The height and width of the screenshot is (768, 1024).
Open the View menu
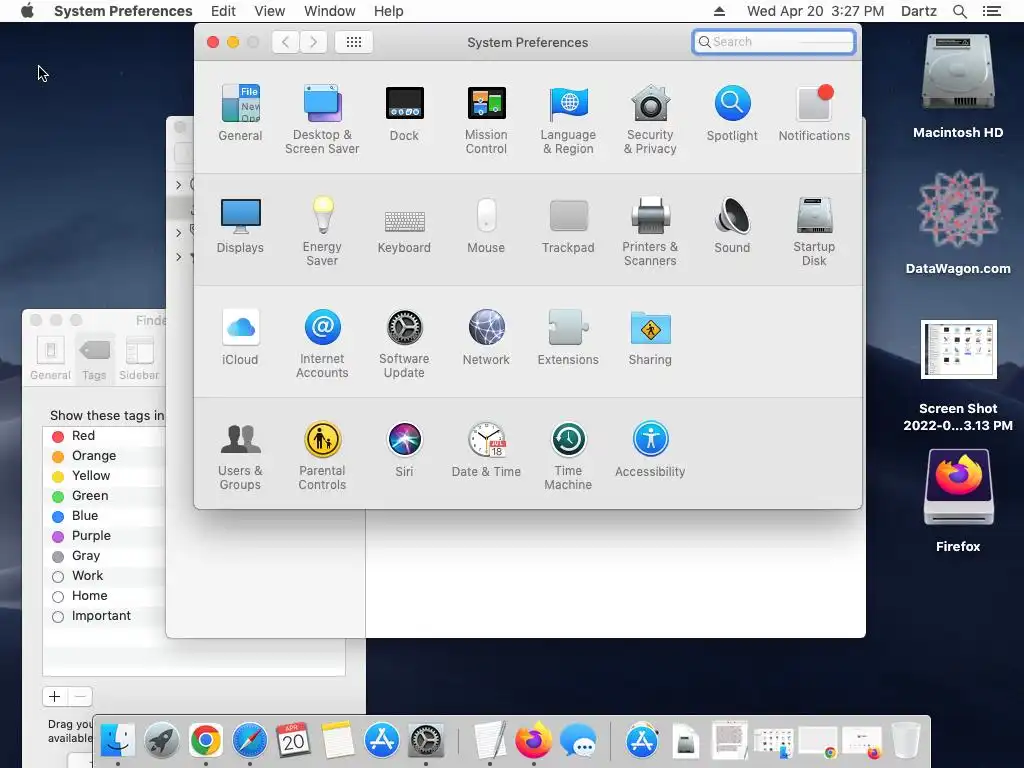pyautogui.click(x=269, y=11)
